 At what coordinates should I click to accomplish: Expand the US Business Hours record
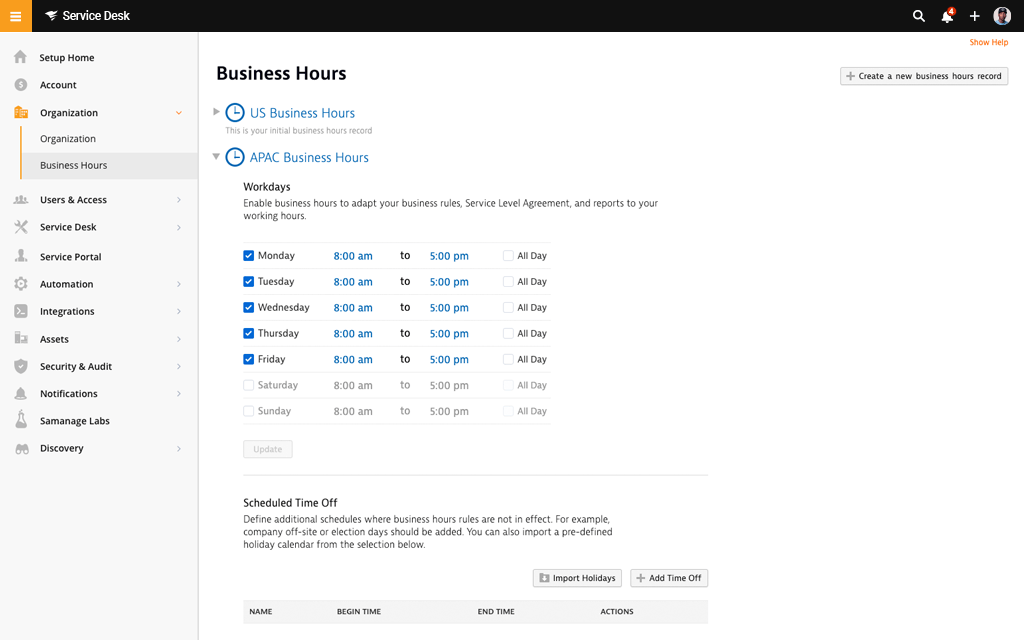[216, 112]
